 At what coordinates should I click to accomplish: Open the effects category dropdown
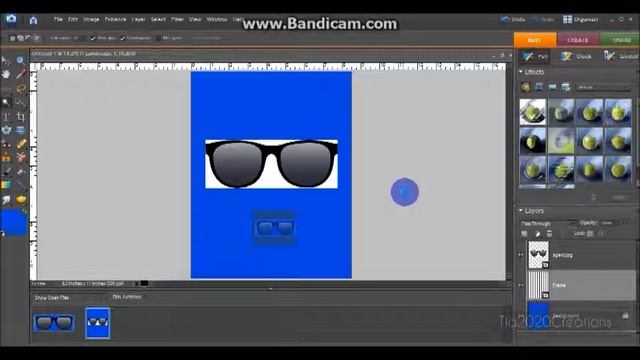pyautogui.click(x=603, y=87)
